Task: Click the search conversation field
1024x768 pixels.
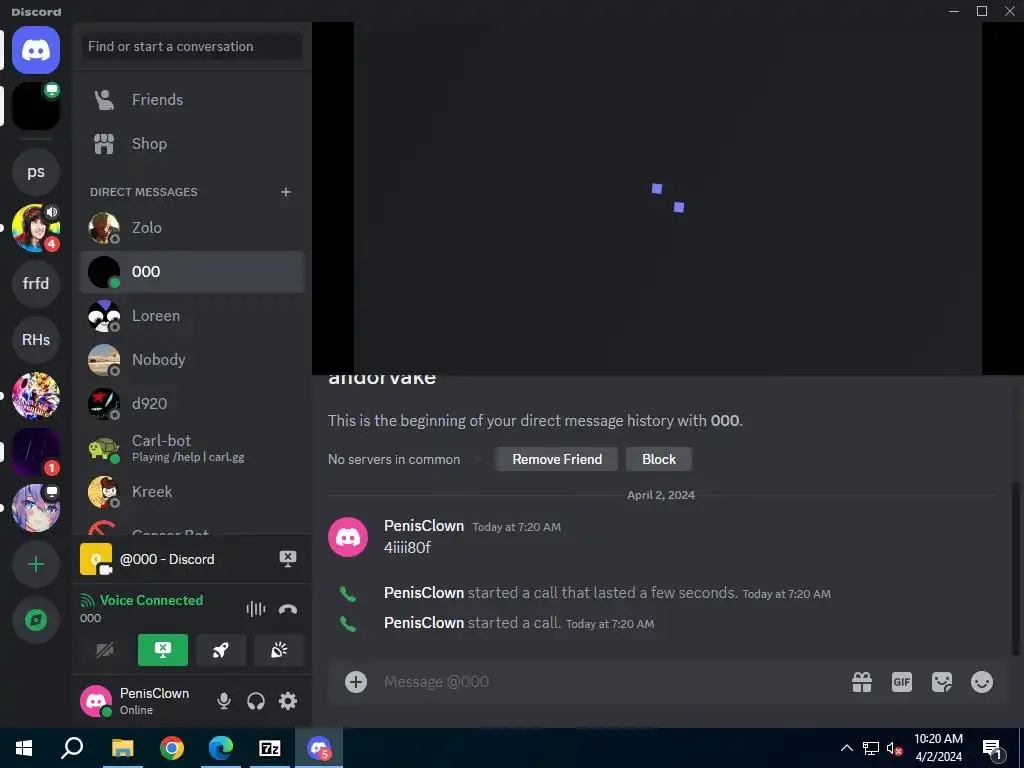Action: [192, 46]
